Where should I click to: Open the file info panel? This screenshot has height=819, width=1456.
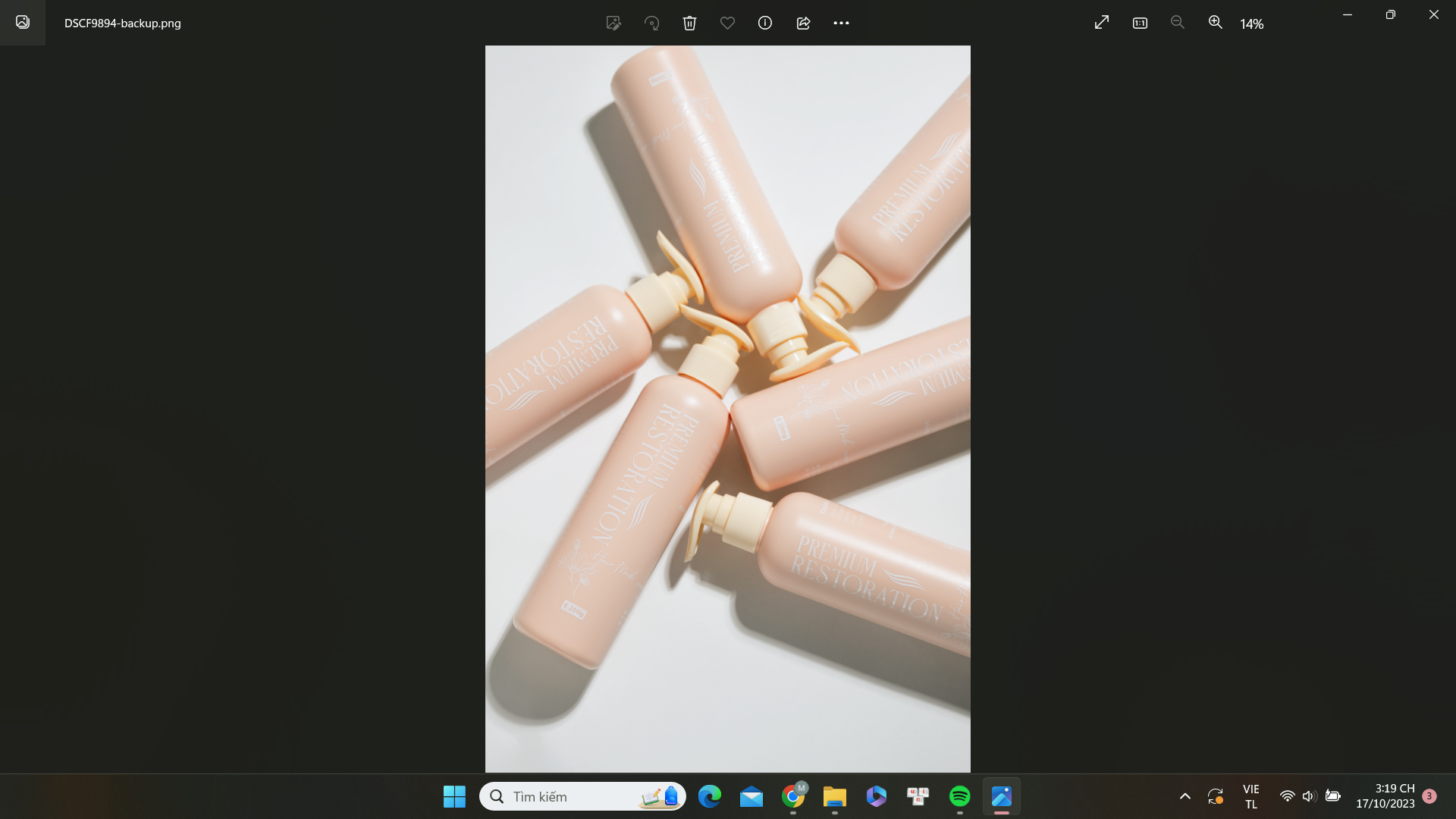(765, 23)
